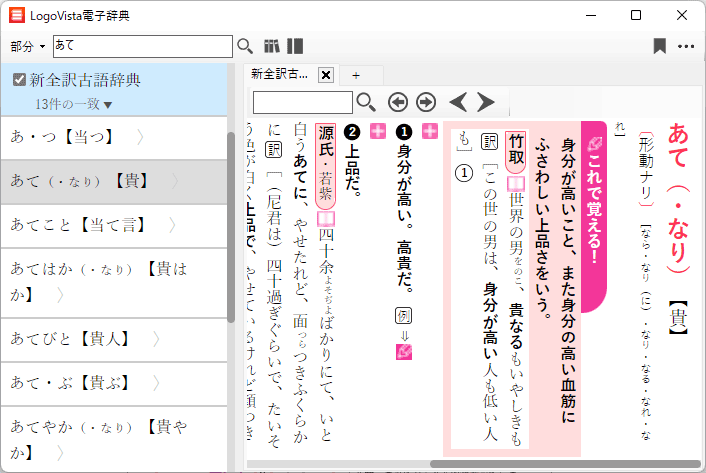This screenshot has height=473, width=706.
Task: Click the 訳 icon in 源氏 passage
Action: click(274, 149)
